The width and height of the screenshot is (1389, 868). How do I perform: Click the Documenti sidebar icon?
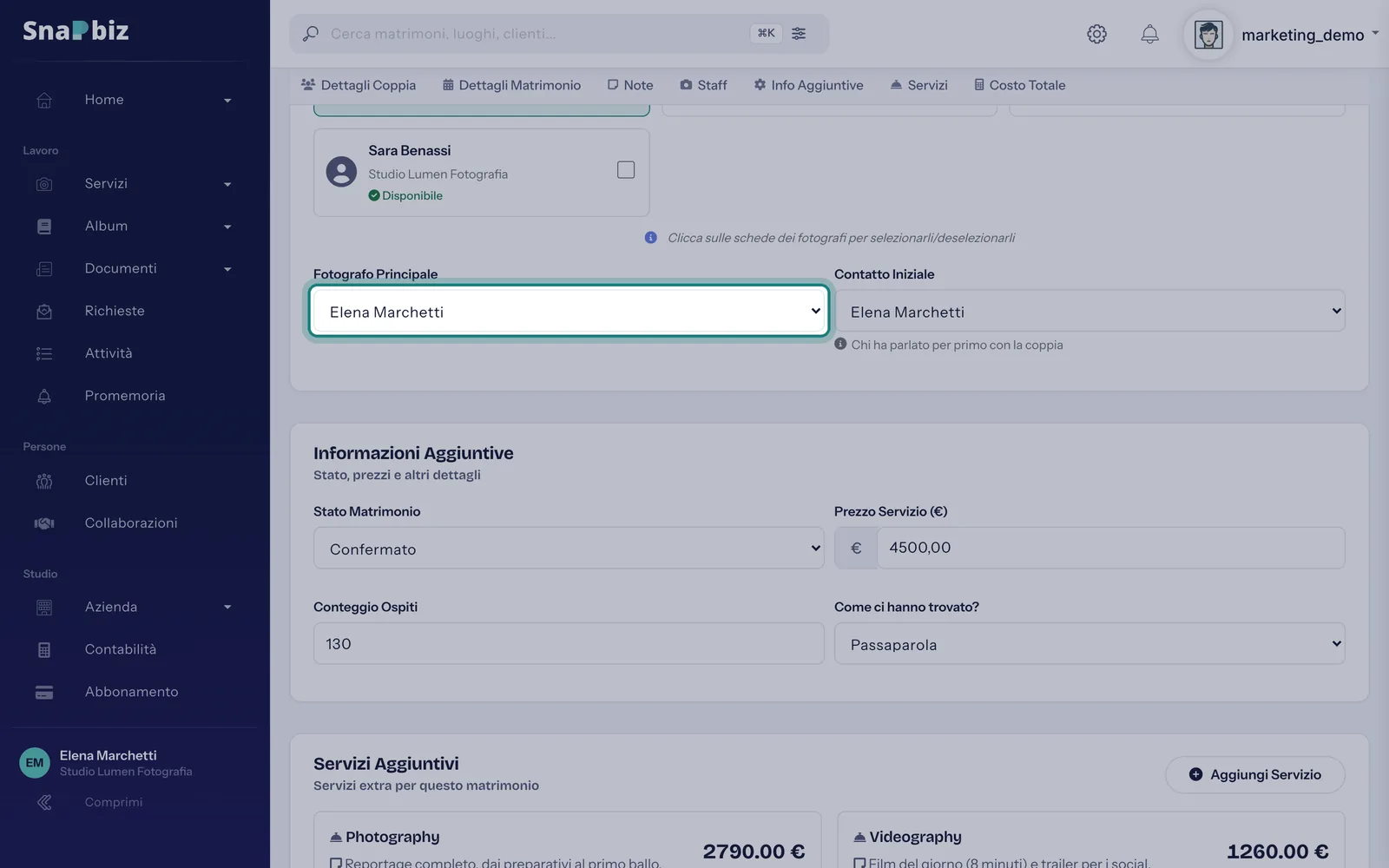(x=44, y=269)
